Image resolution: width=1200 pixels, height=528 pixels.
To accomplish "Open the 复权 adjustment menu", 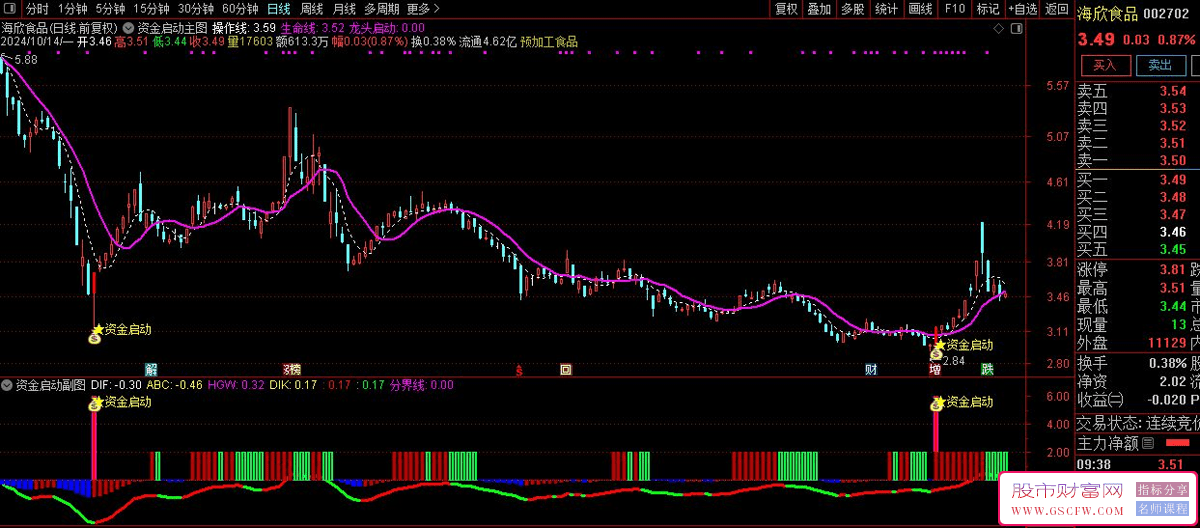I will click(786, 9).
